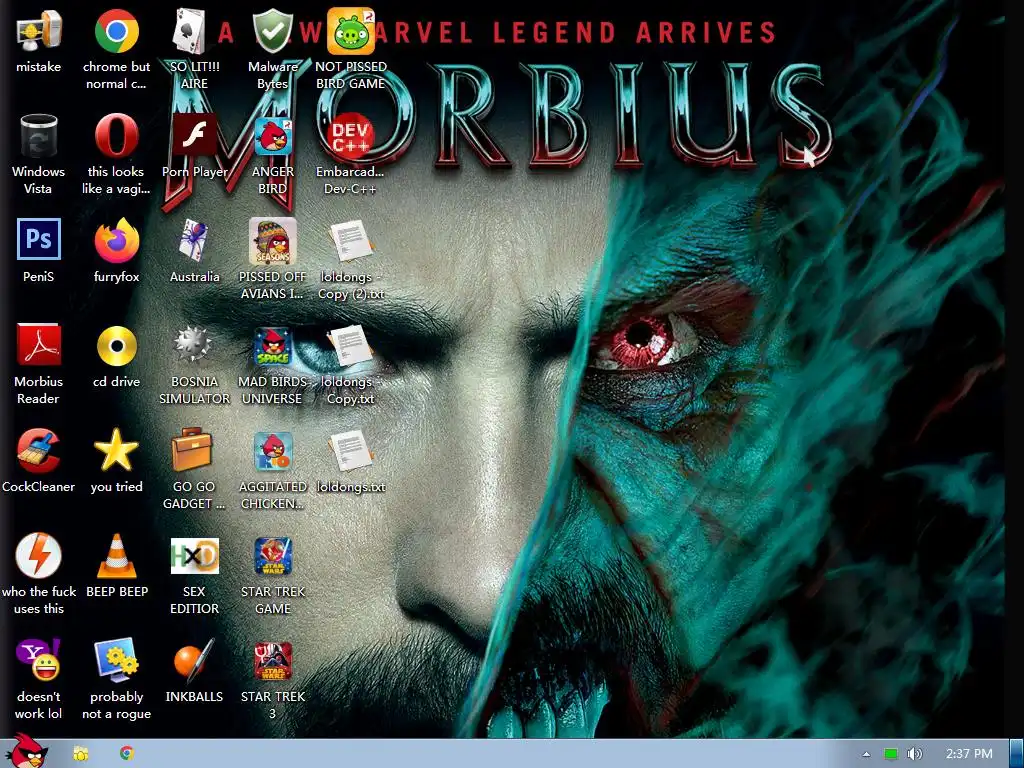Viewport: 1024px width, 768px height.
Task: Click the Show Desktop strip
Action: coord(1017,754)
